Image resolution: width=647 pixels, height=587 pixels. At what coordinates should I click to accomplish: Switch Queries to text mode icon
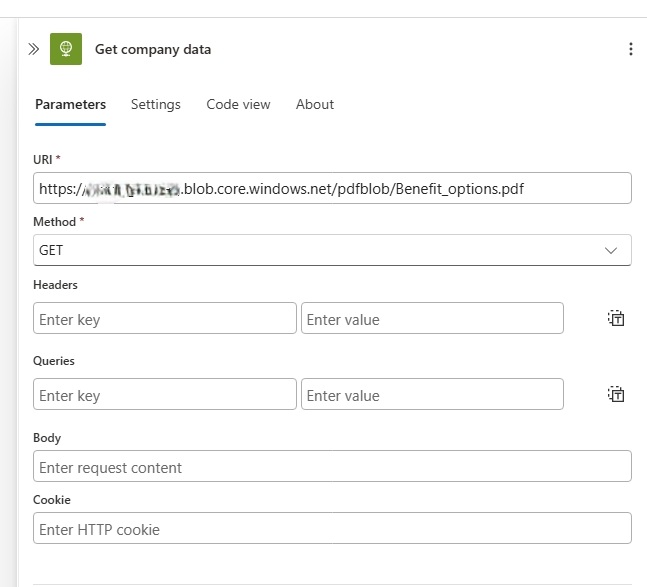point(616,394)
